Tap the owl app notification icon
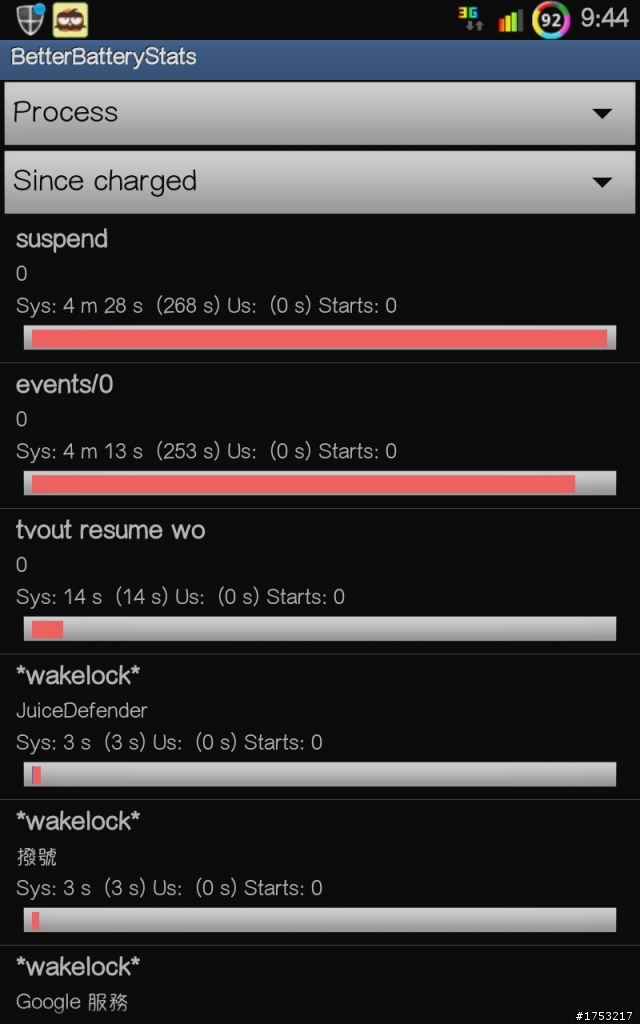 tap(71, 20)
